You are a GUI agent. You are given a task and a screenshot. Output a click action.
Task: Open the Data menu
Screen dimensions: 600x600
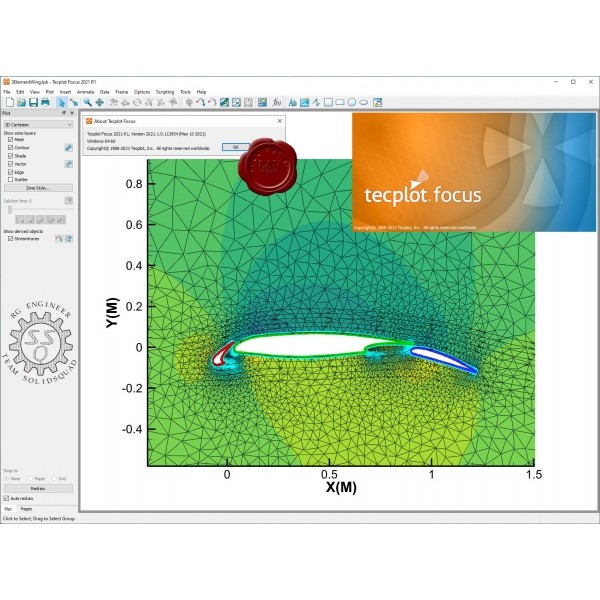point(104,92)
